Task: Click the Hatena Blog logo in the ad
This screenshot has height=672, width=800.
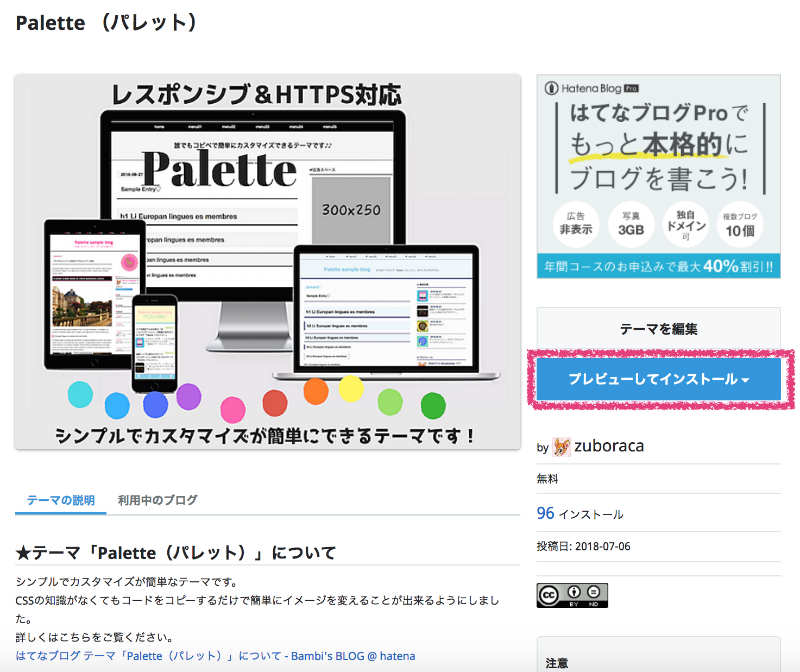Action: point(592,88)
